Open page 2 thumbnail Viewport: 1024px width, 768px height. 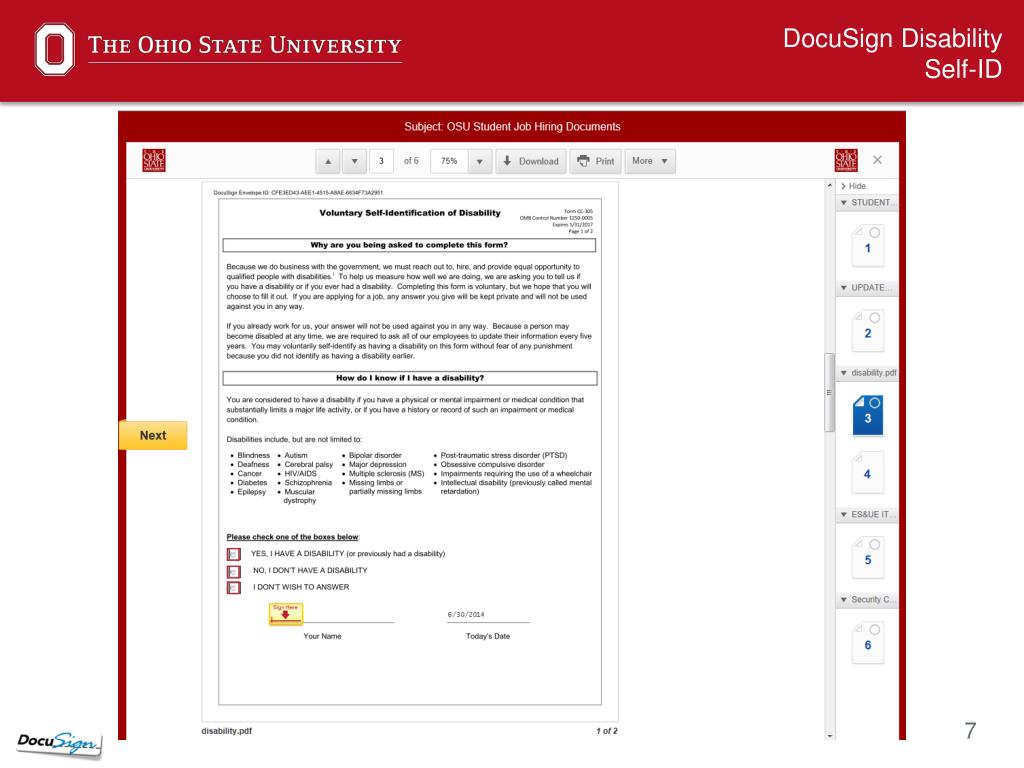868,330
